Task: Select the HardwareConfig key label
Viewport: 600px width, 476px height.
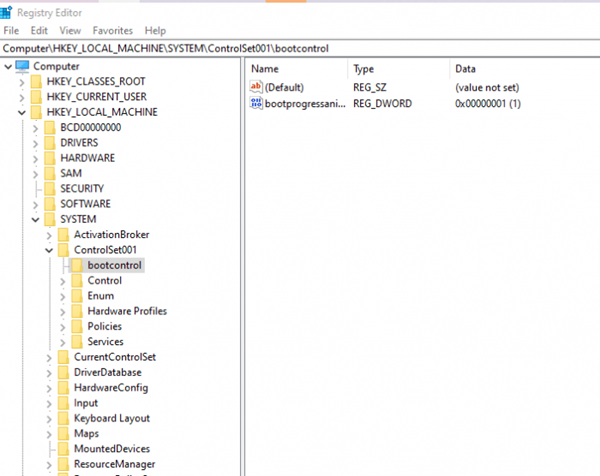Action: (111, 388)
